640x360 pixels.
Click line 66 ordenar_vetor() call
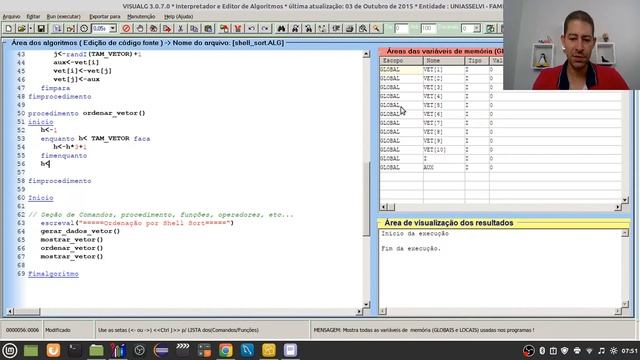coord(72,248)
